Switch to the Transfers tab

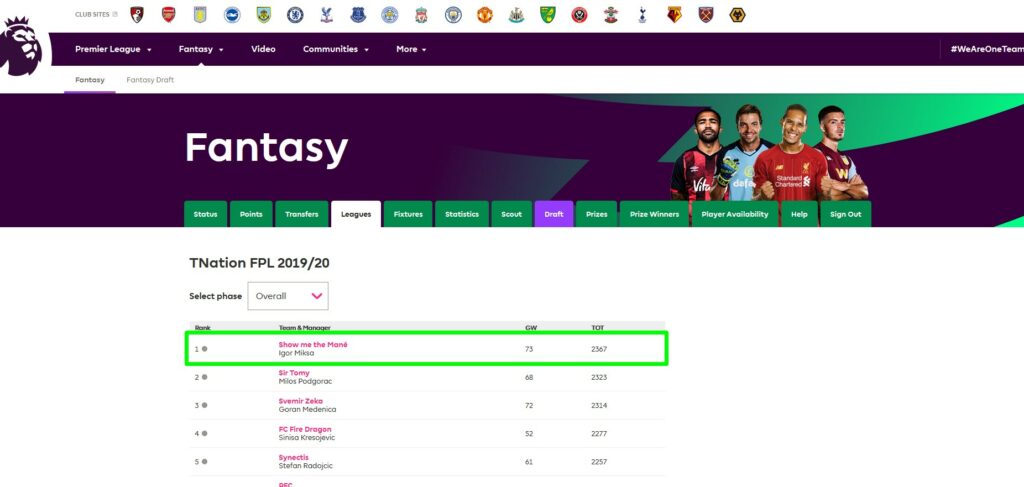pyautogui.click(x=302, y=214)
